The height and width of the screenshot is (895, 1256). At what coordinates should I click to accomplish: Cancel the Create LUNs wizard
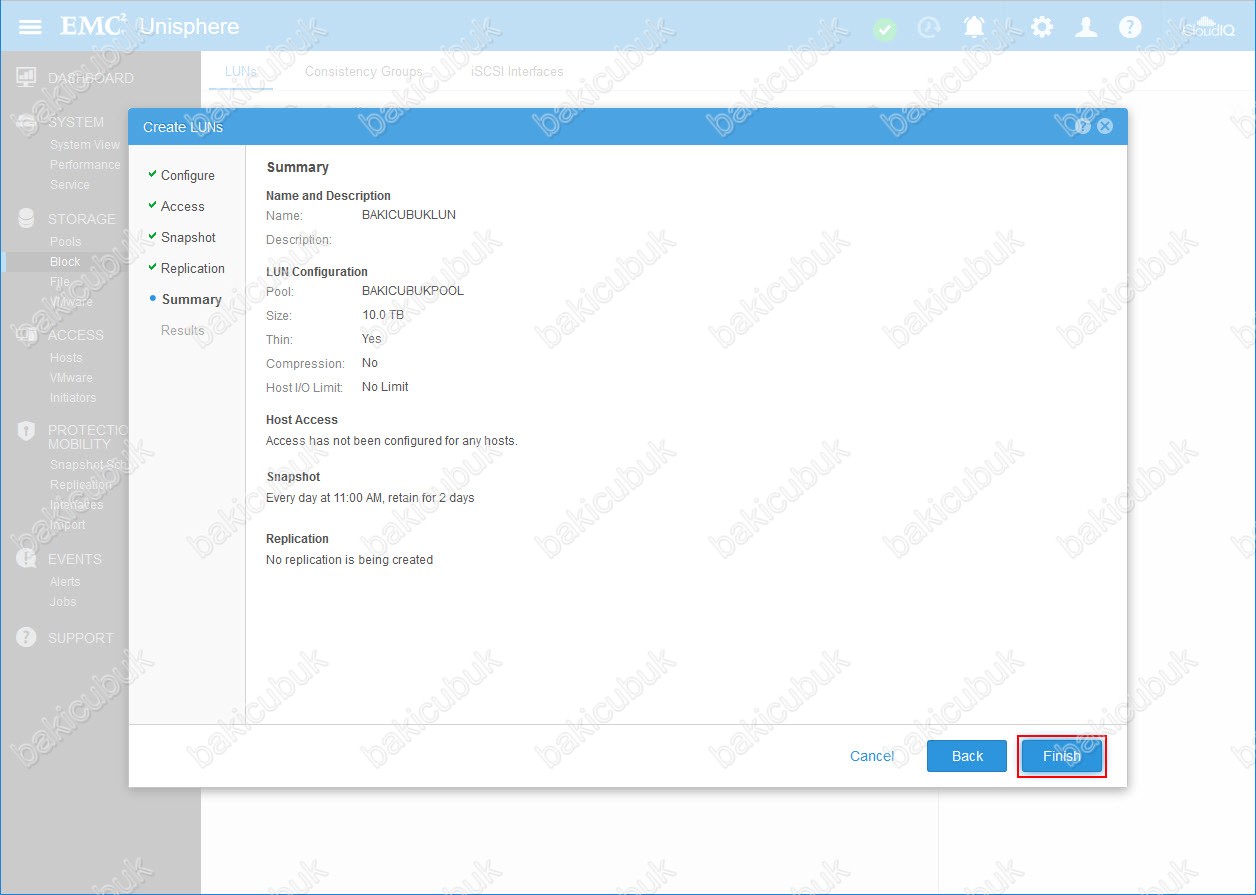point(872,756)
